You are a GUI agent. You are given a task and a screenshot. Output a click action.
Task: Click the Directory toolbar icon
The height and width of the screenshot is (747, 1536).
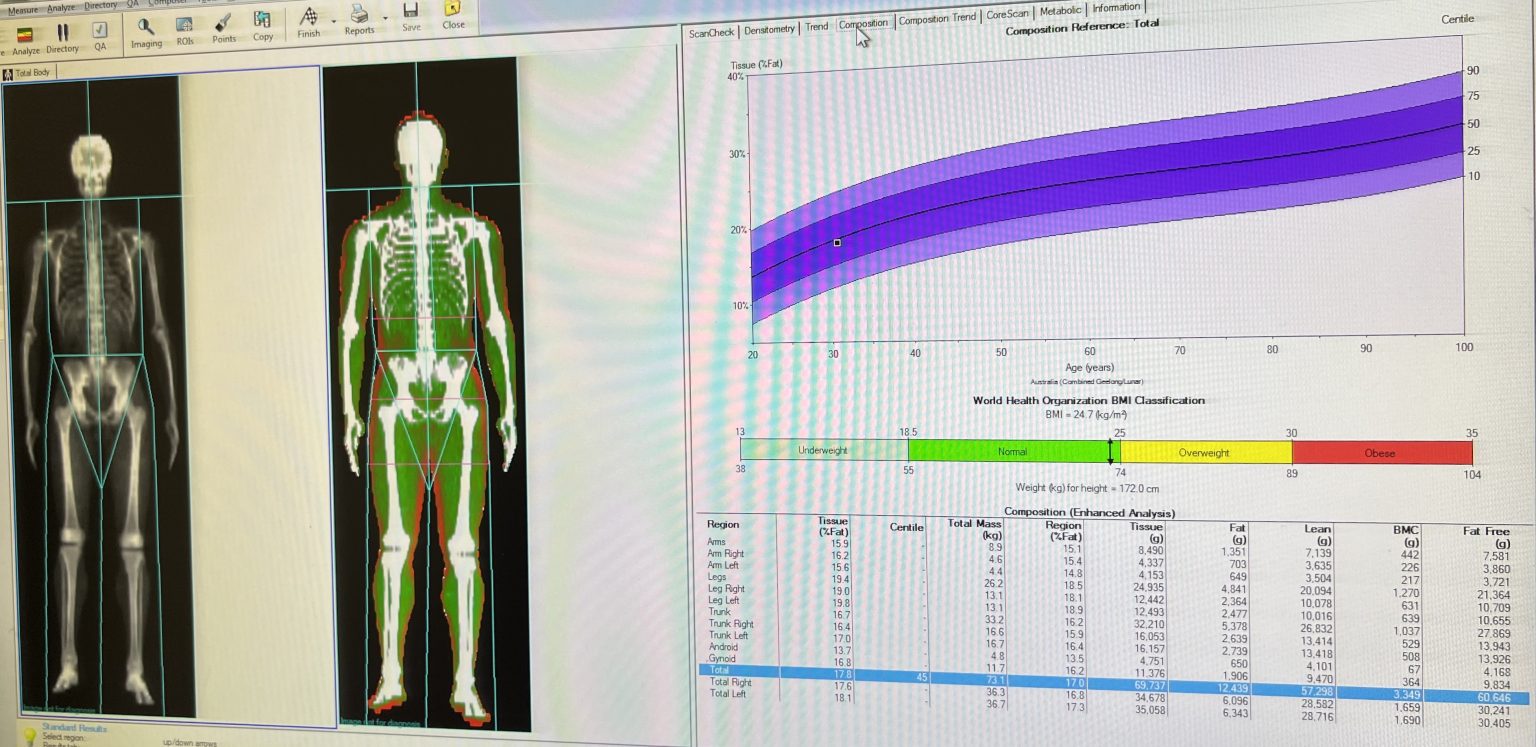[x=63, y=30]
